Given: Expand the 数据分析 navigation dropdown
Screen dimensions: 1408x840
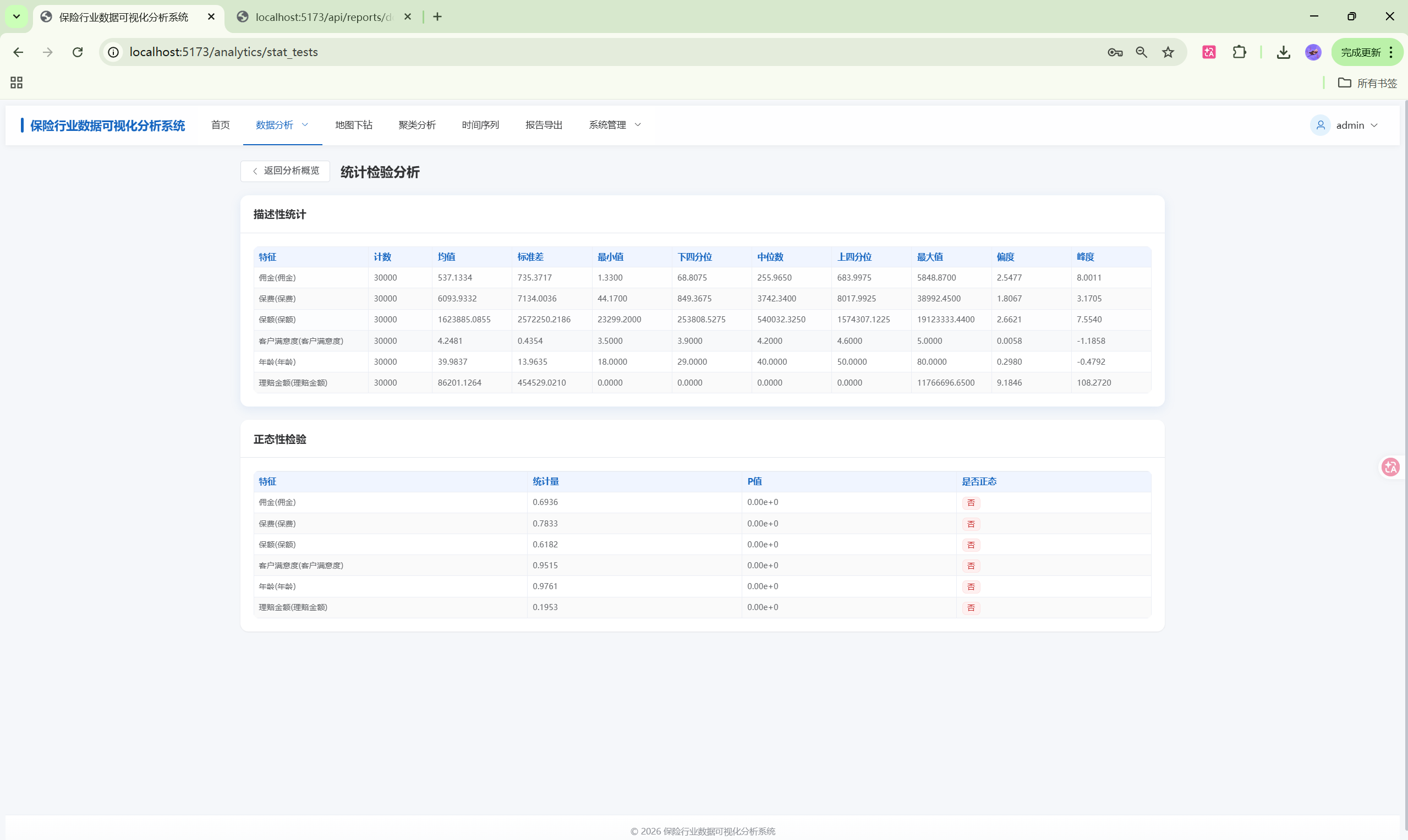Looking at the screenshot, I should [x=282, y=125].
